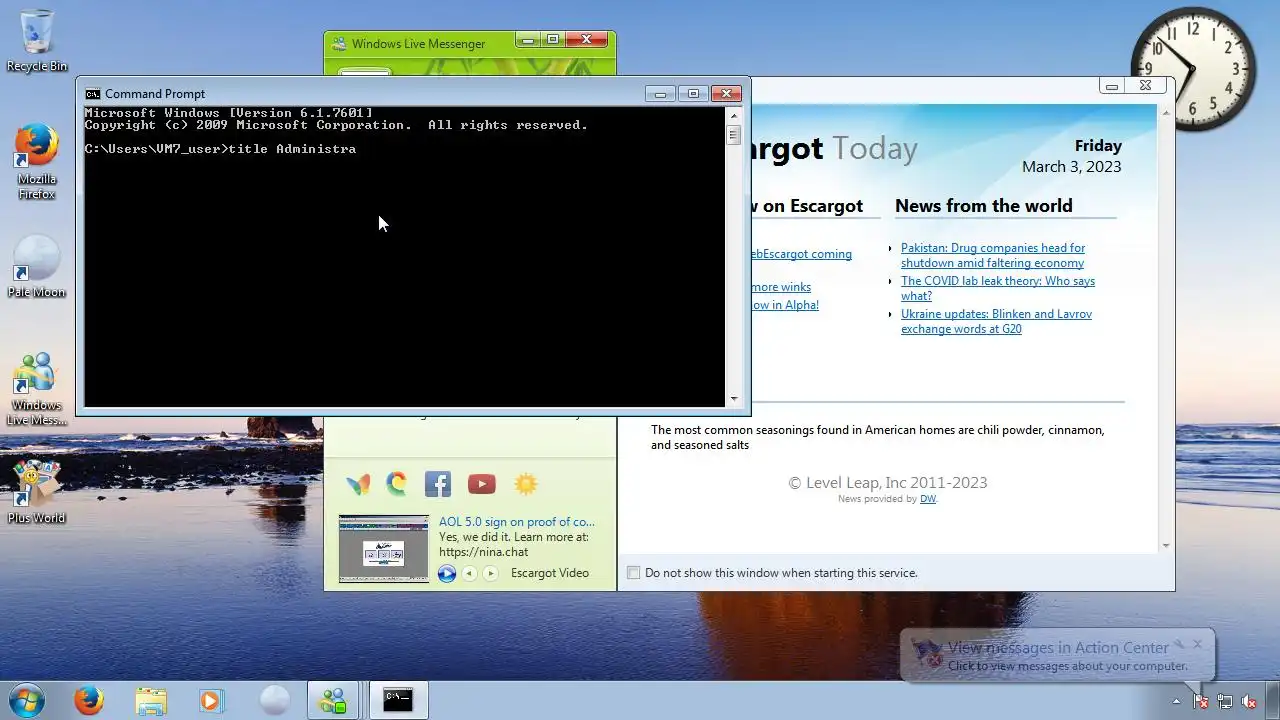Show hidden tray icons arrow

pos(1176,702)
